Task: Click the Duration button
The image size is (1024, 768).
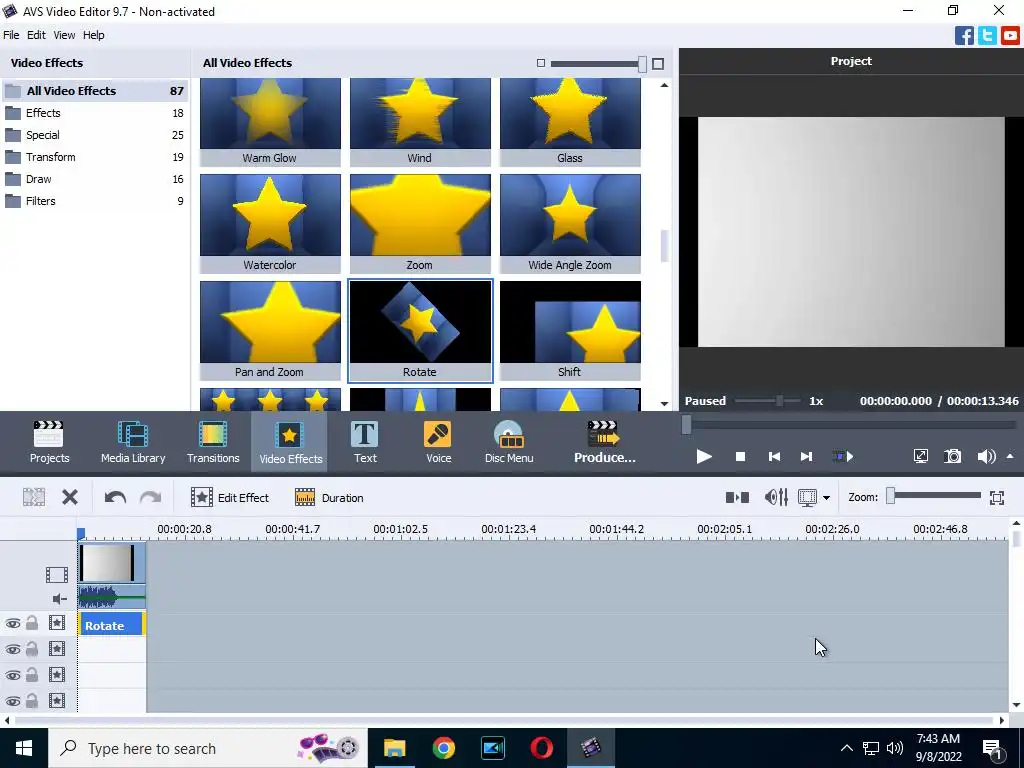Action: 329,498
